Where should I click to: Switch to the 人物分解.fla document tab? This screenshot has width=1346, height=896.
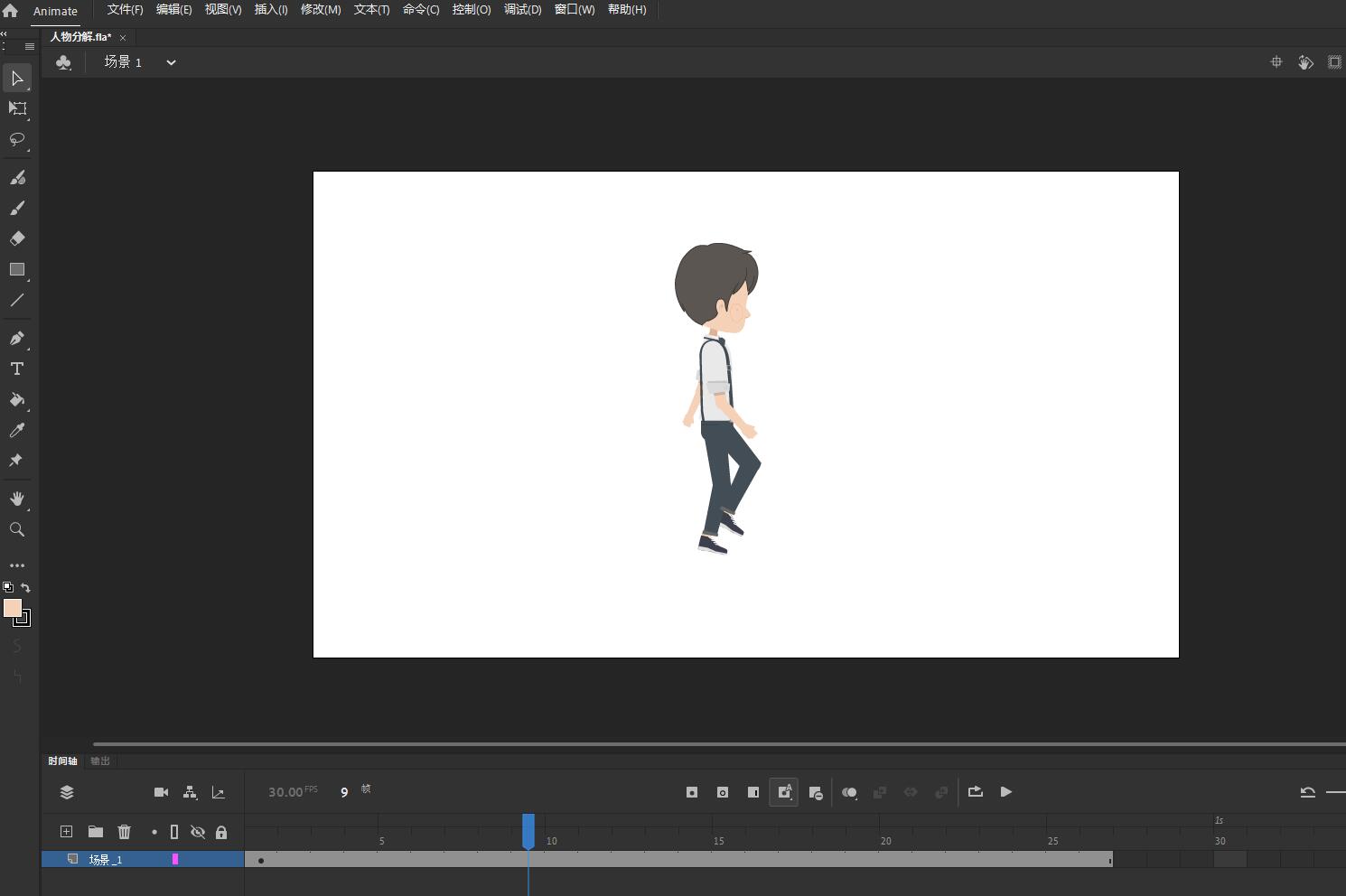(80, 37)
